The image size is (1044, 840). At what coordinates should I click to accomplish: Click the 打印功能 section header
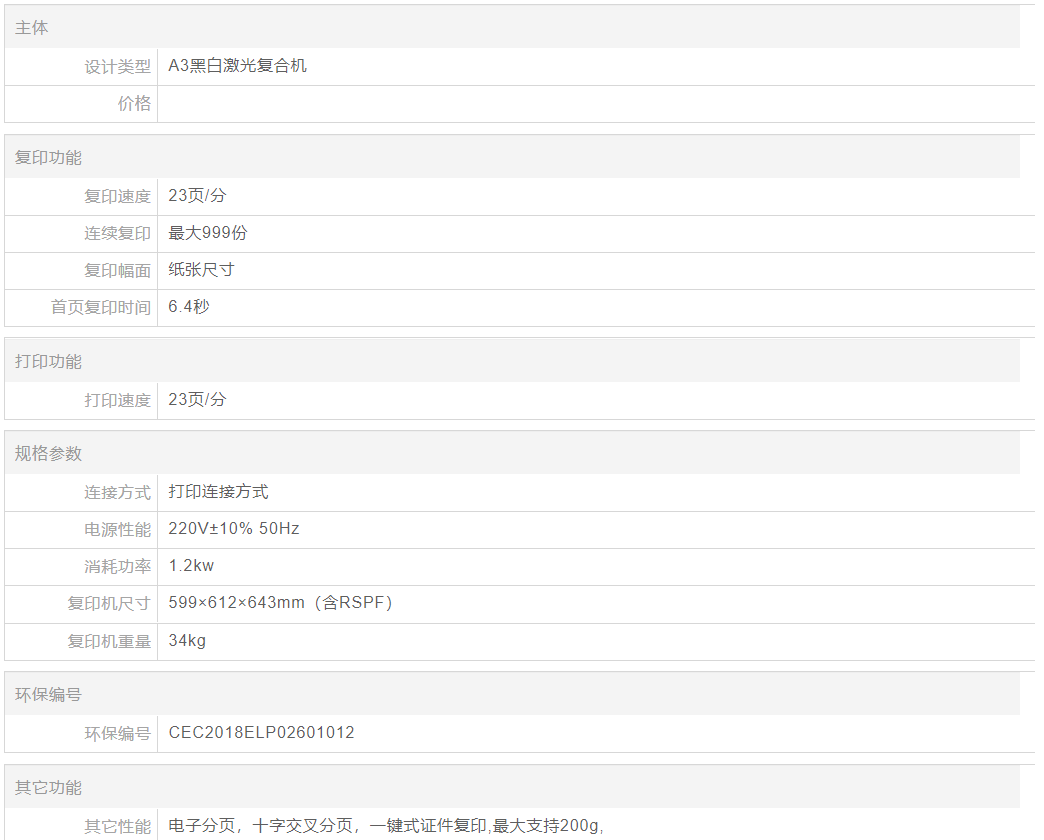(x=48, y=362)
